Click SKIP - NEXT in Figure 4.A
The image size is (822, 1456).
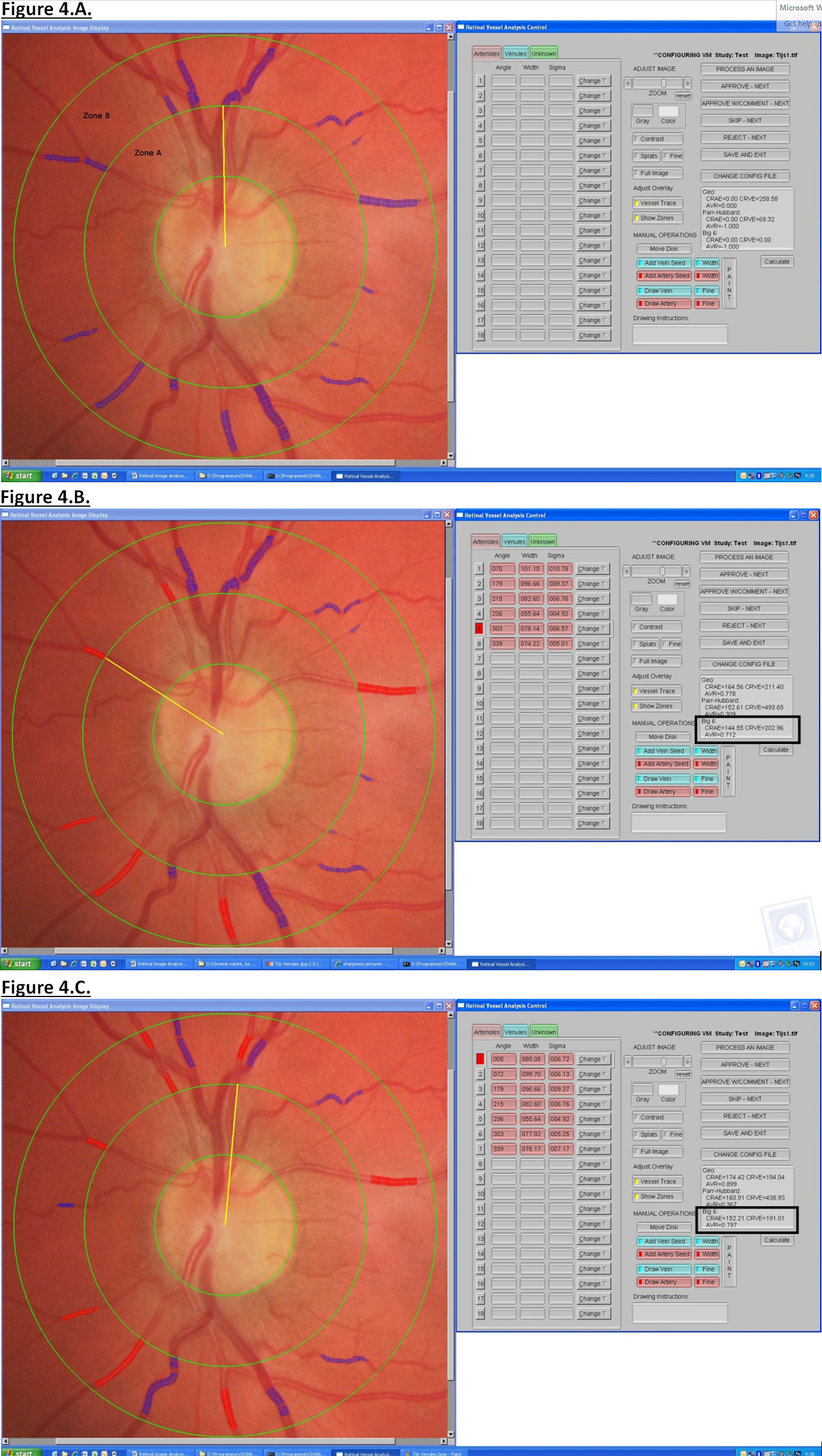click(745, 121)
